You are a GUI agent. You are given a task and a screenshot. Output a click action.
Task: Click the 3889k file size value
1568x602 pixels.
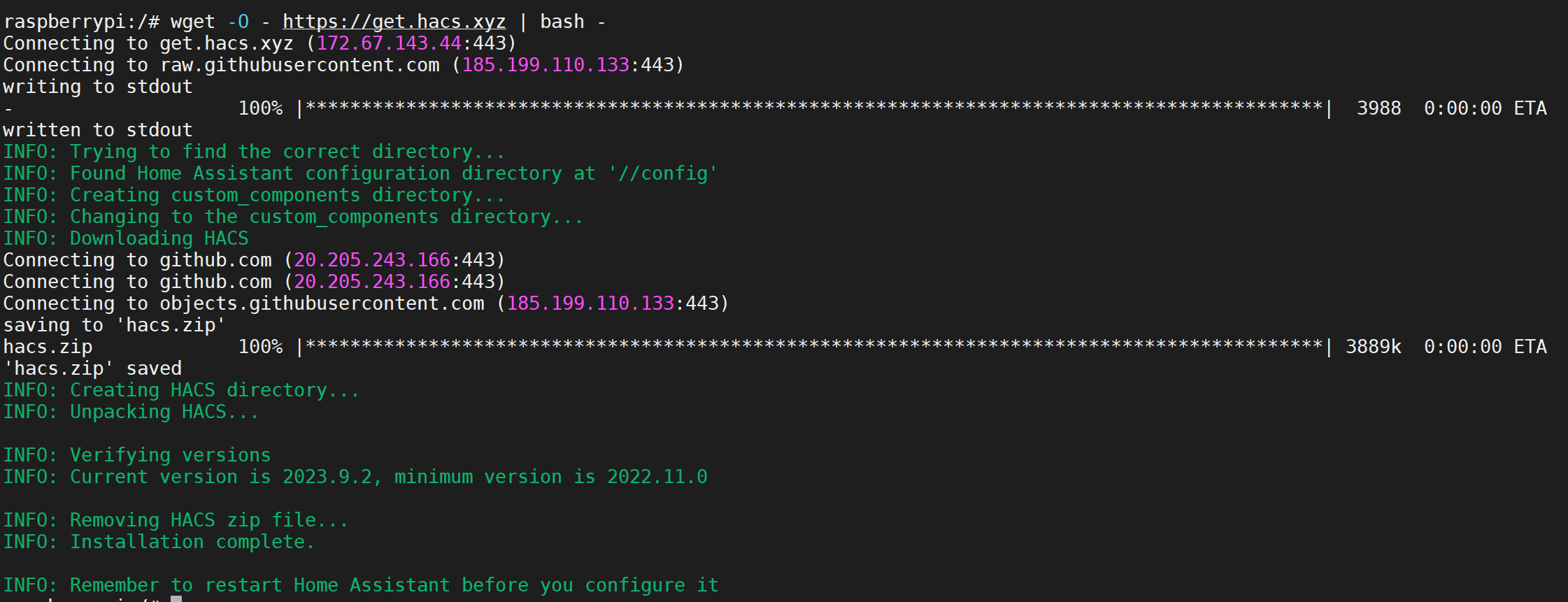(1373, 347)
